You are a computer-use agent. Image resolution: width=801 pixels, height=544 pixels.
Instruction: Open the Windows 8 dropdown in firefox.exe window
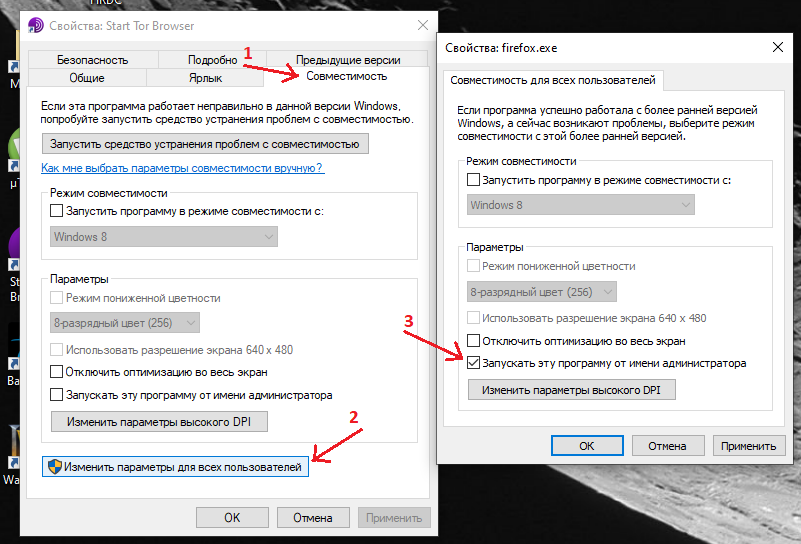point(581,205)
